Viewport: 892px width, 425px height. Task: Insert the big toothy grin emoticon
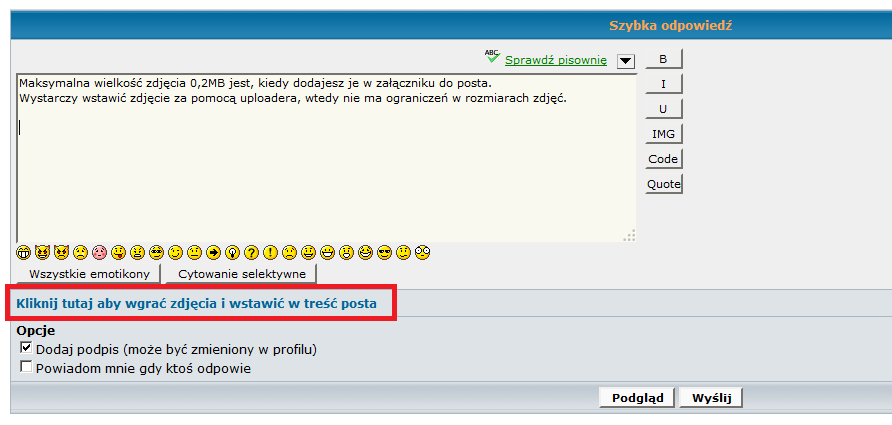(23, 251)
